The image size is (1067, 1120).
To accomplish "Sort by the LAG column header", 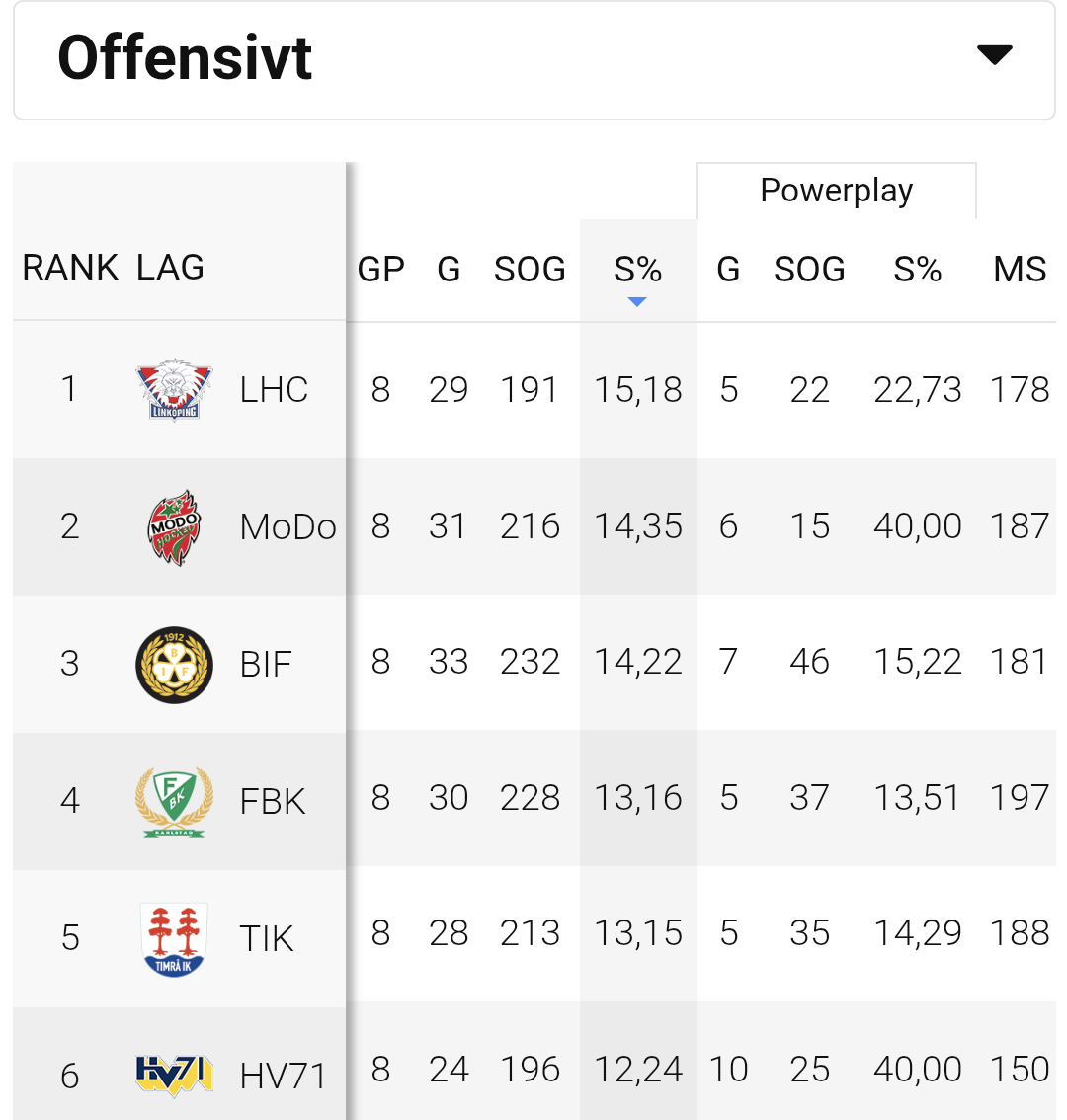I will pyautogui.click(x=170, y=267).
